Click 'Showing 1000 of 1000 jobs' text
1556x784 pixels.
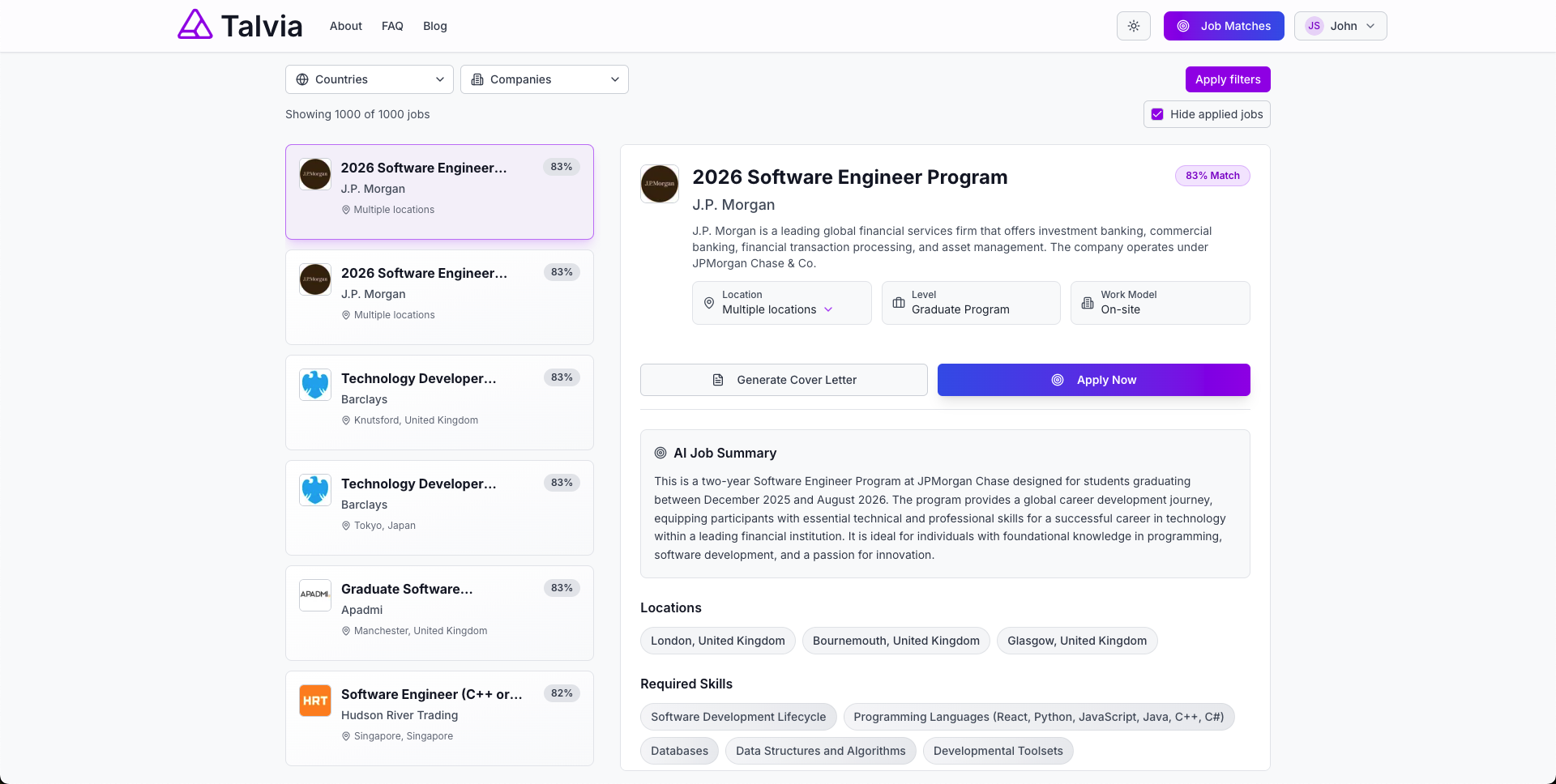click(x=357, y=114)
